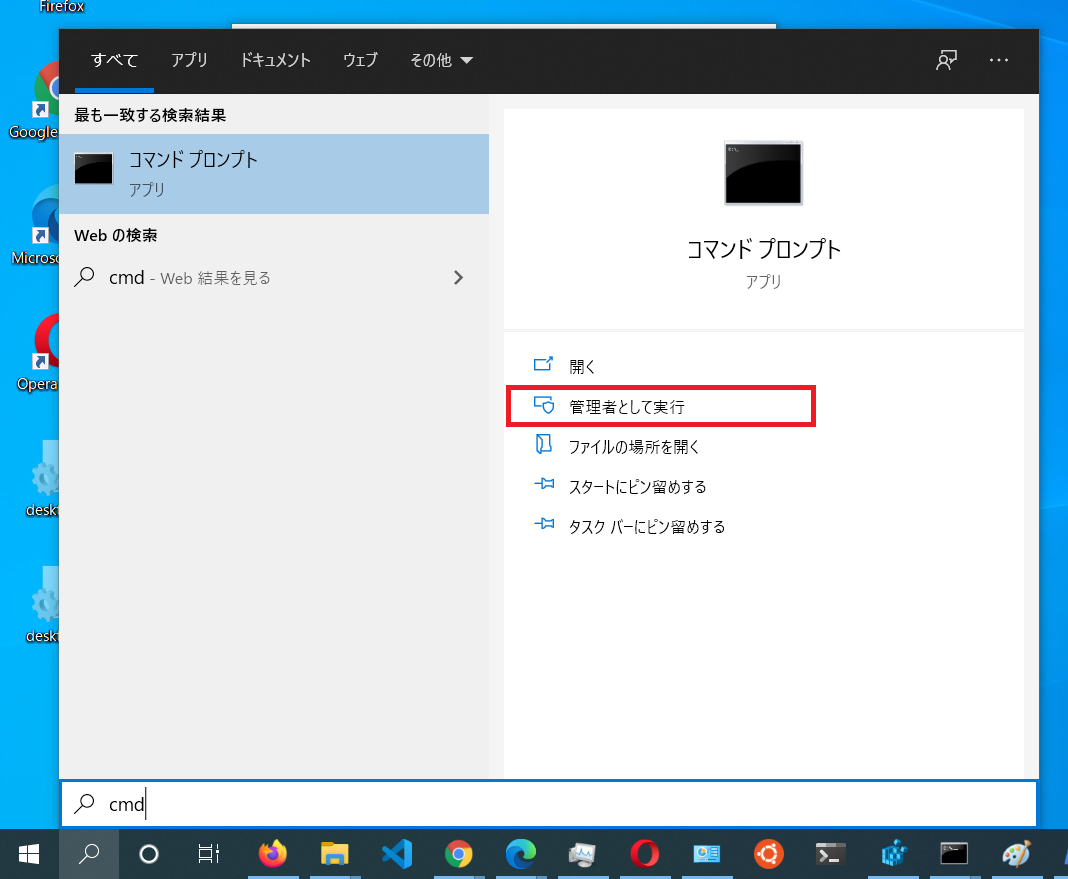Screen dimensions: 1068x879
Task: Click ファイルの場所を開く
Action: click(x=634, y=447)
